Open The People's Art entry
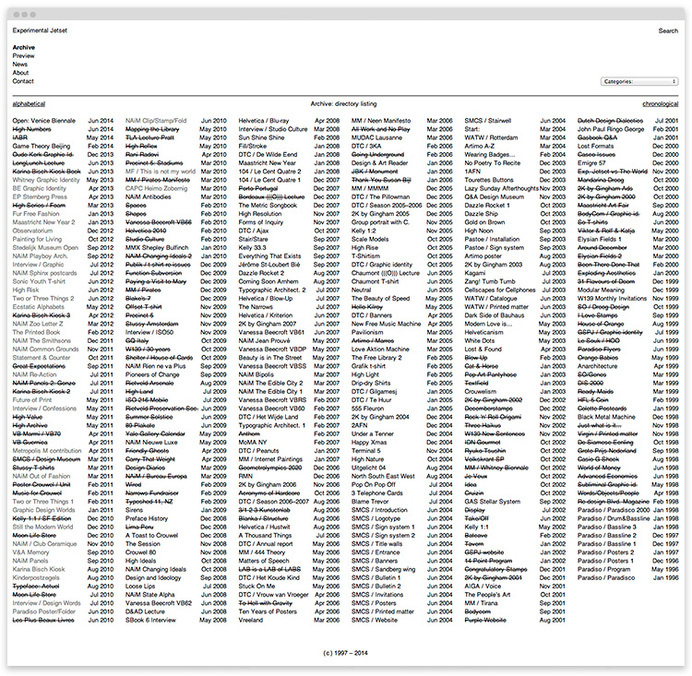 tap(487, 595)
